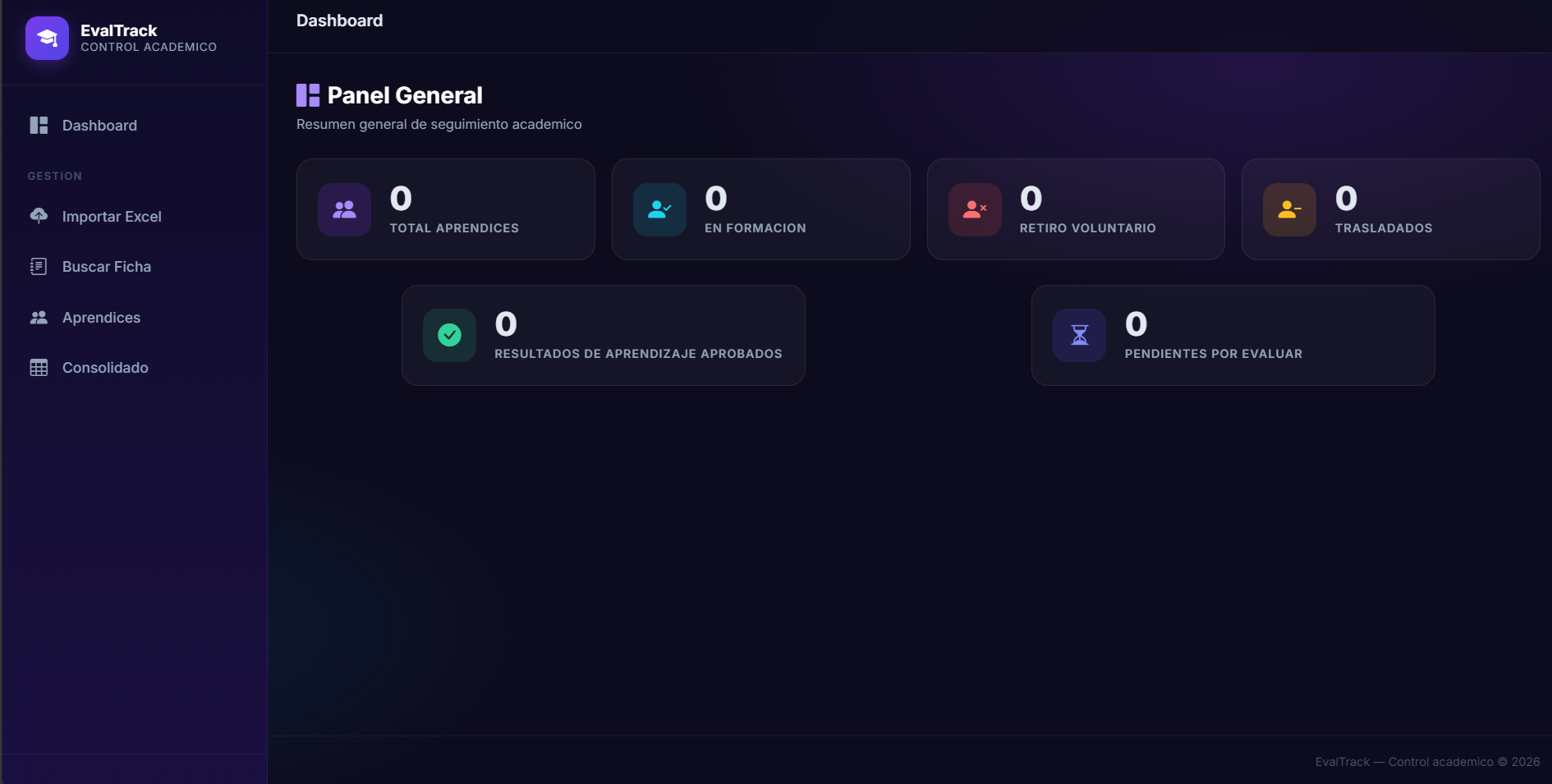This screenshot has width=1552, height=784.
Task: Click the Panel General heading icon
Action: (308, 95)
